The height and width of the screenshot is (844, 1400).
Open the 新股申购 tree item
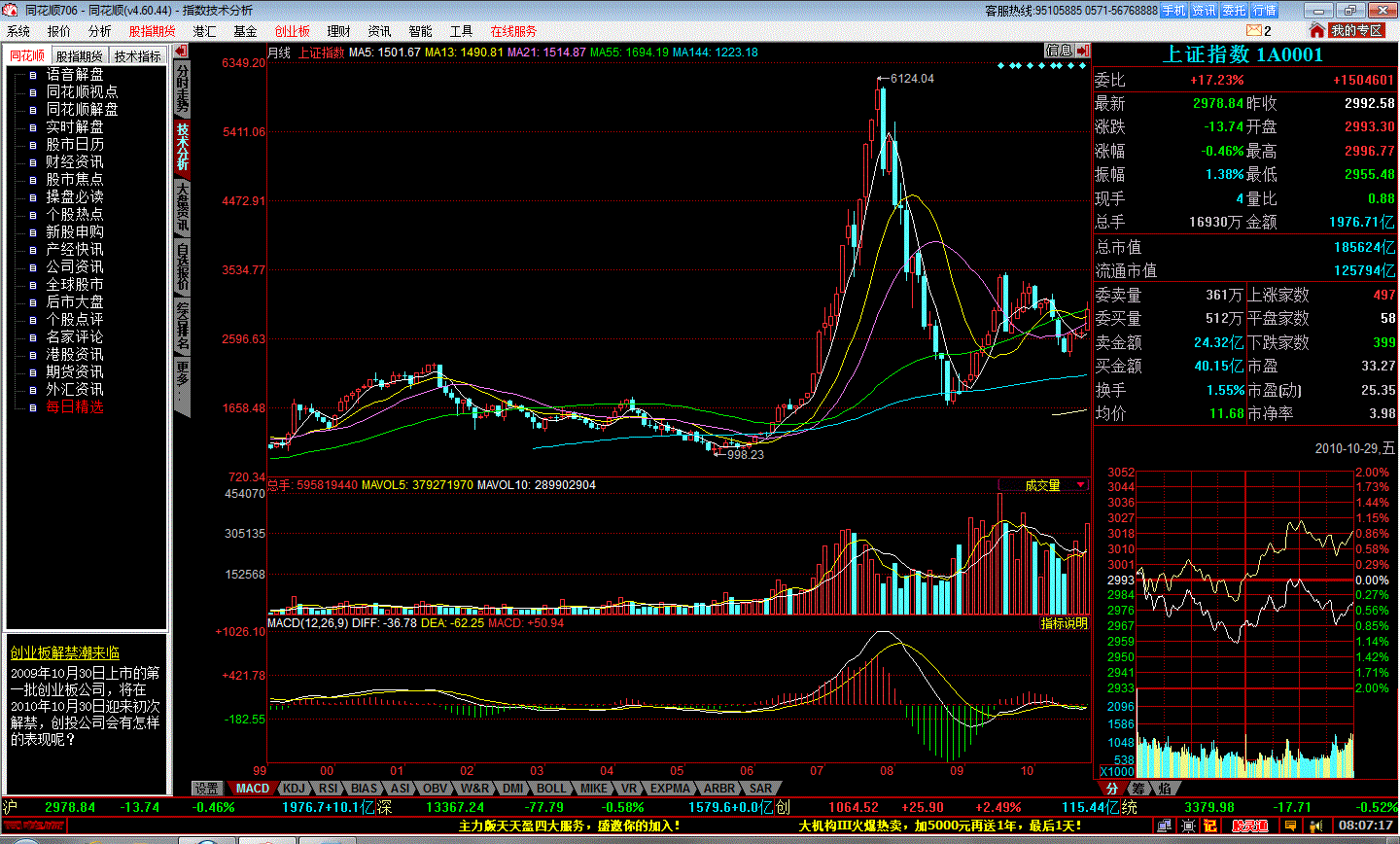point(75,231)
